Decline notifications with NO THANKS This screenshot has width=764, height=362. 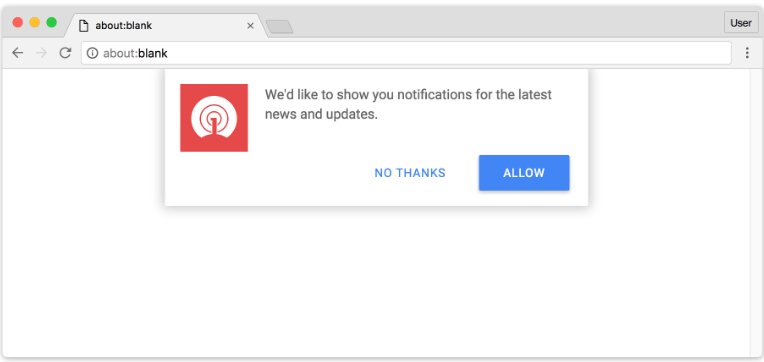click(410, 173)
